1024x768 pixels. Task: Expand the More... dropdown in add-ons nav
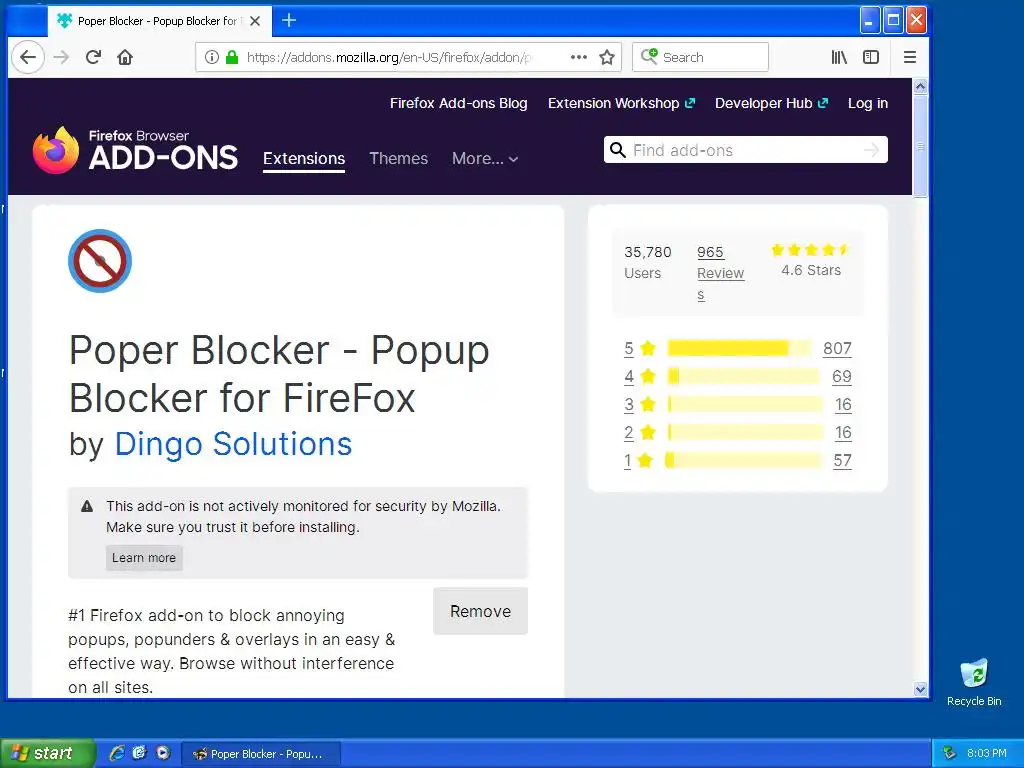click(485, 159)
